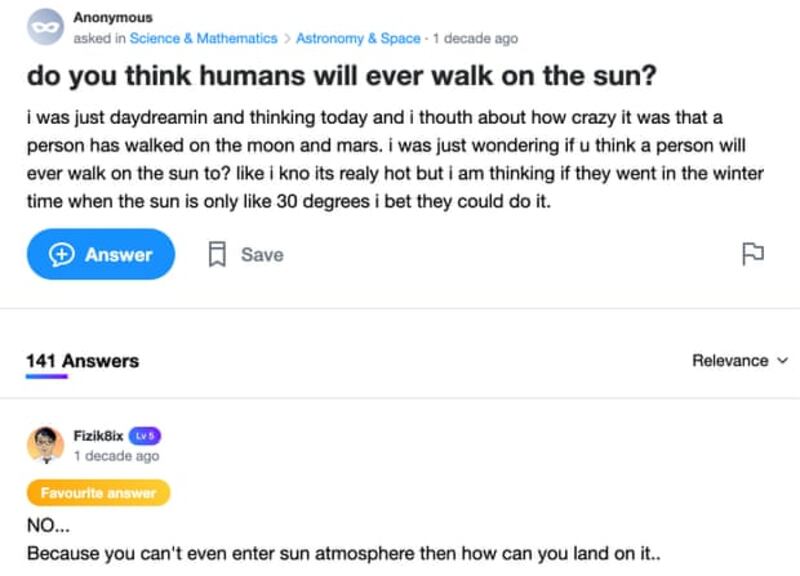Click the Favourite answer badge

point(98,493)
